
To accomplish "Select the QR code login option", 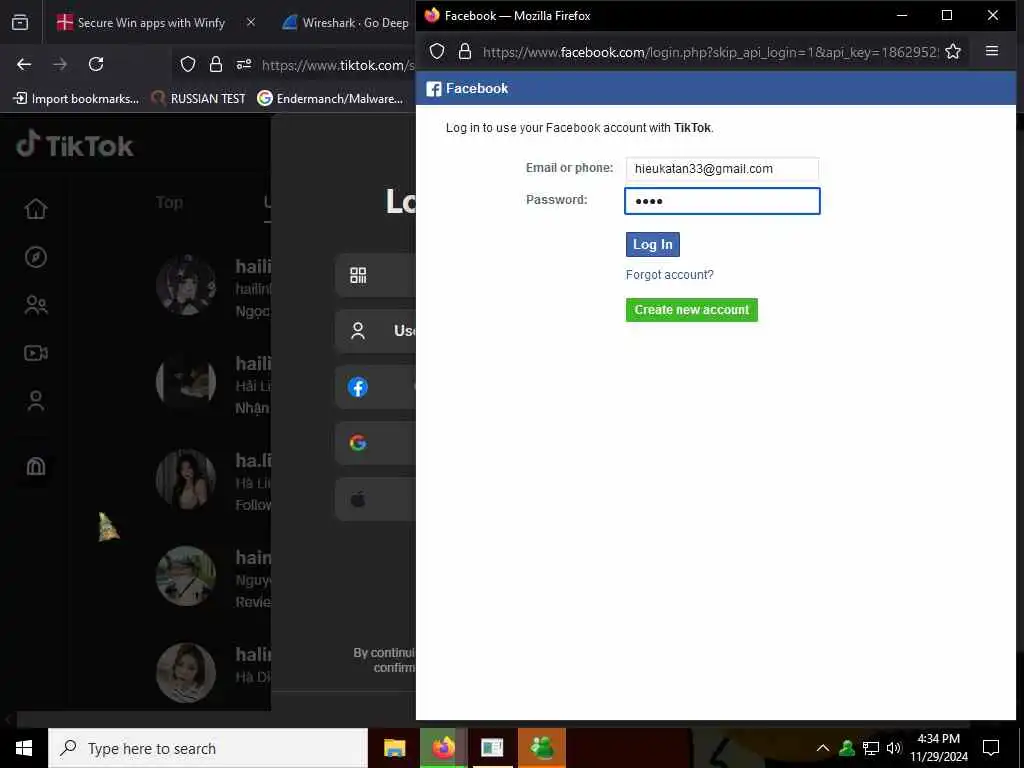I will pyautogui.click(x=358, y=275).
